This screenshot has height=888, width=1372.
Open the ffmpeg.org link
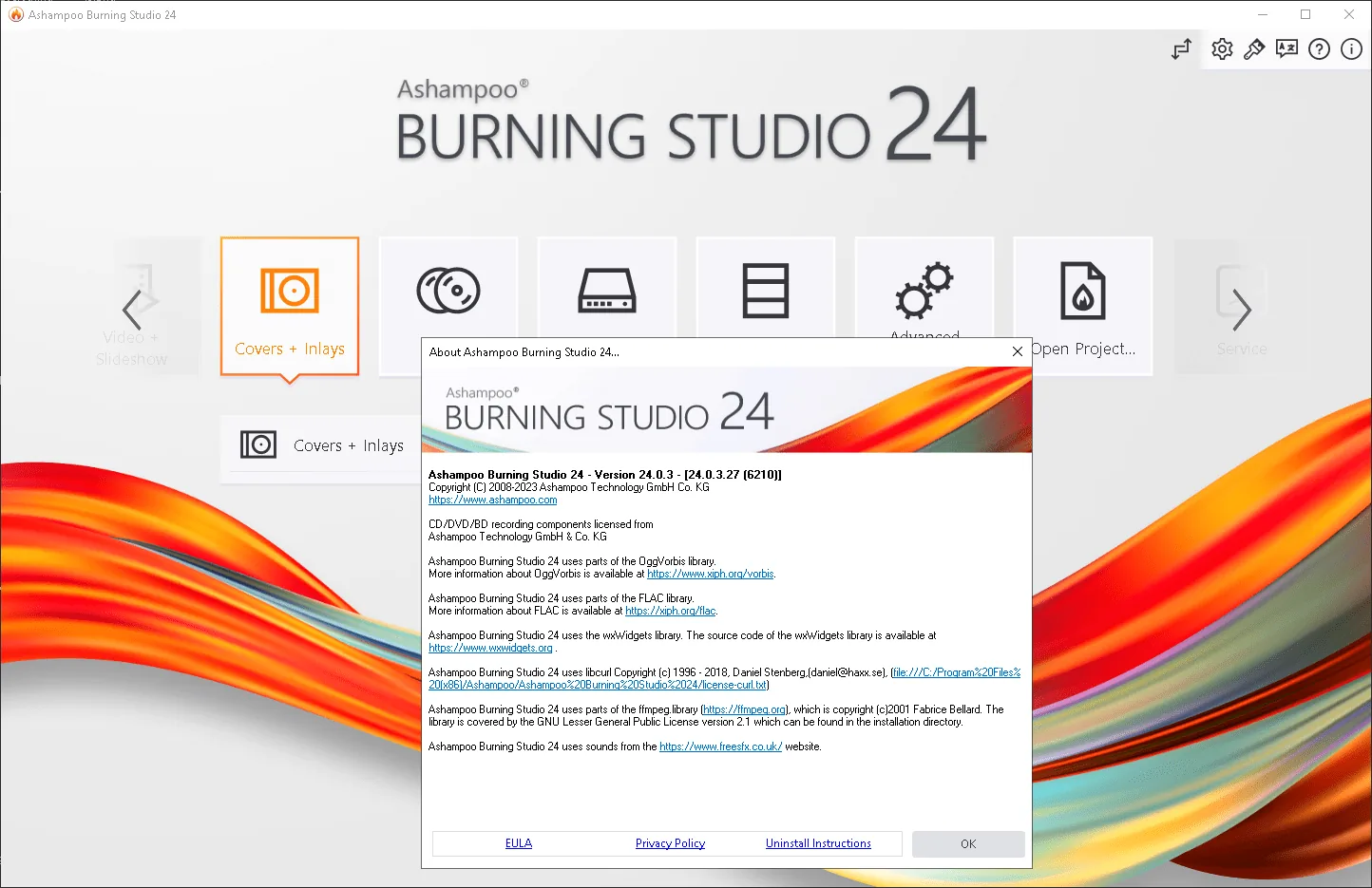pyautogui.click(x=745, y=709)
